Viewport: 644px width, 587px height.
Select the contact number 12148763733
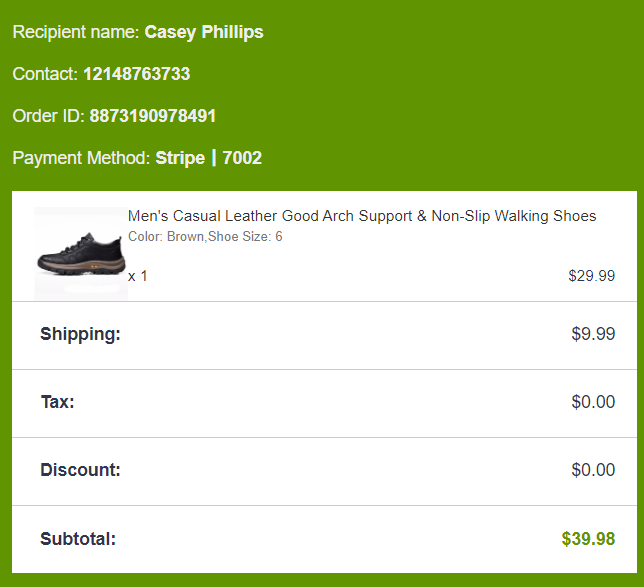click(136, 74)
